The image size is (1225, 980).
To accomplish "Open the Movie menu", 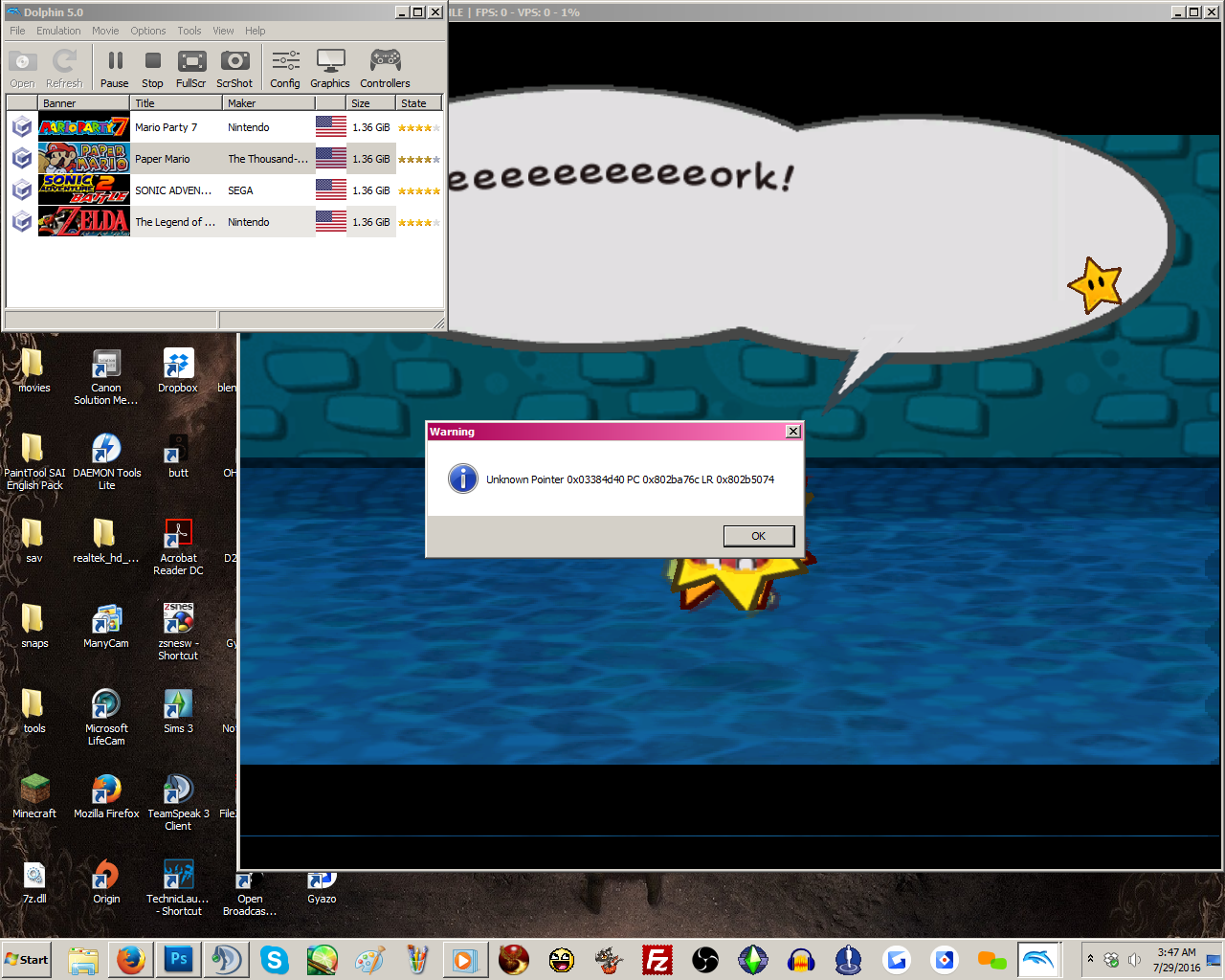I will 105,31.
